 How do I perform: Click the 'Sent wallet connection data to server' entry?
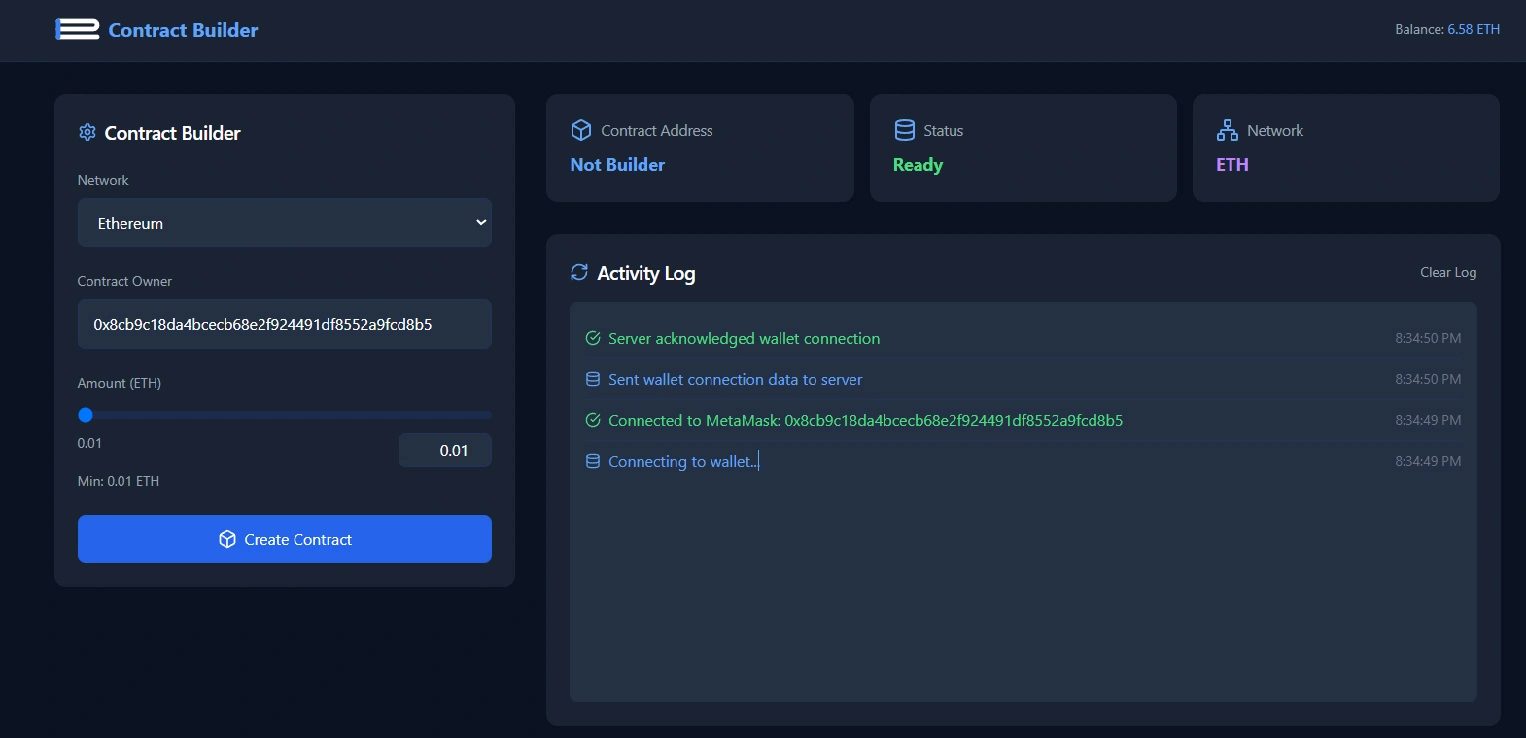(x=735, y=379)
